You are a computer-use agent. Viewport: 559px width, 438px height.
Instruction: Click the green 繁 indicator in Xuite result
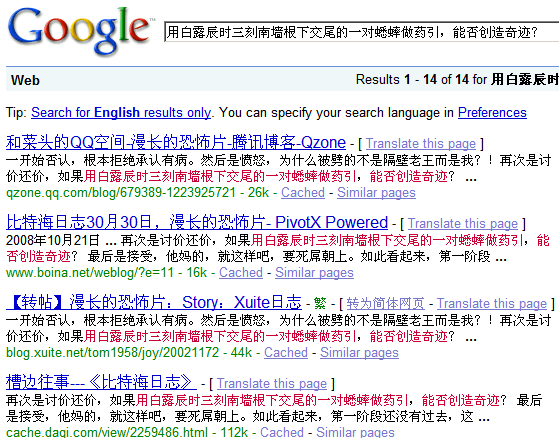tap(320, 303)
